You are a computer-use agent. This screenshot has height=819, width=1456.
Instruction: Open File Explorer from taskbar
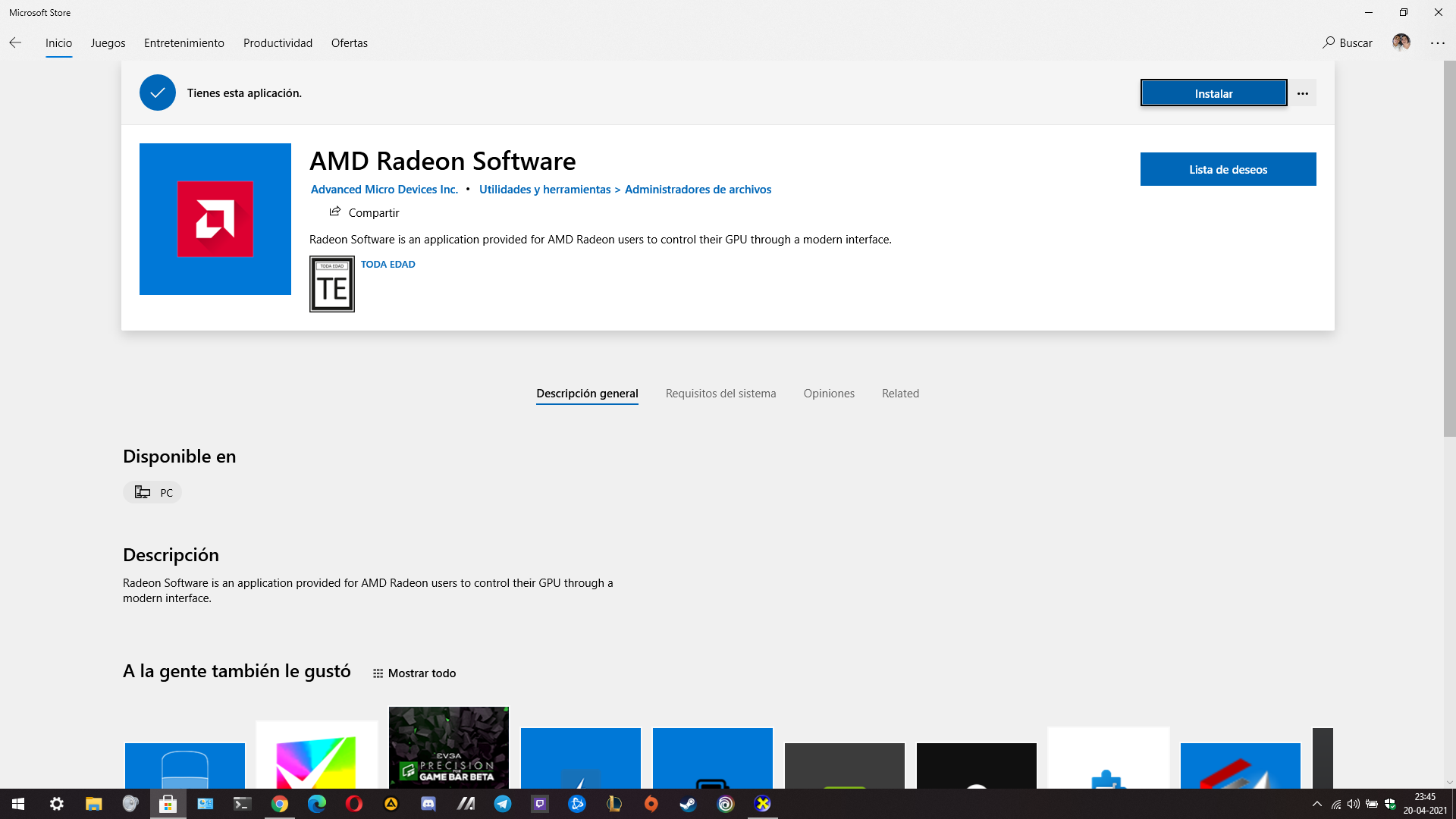coord(93,804)
